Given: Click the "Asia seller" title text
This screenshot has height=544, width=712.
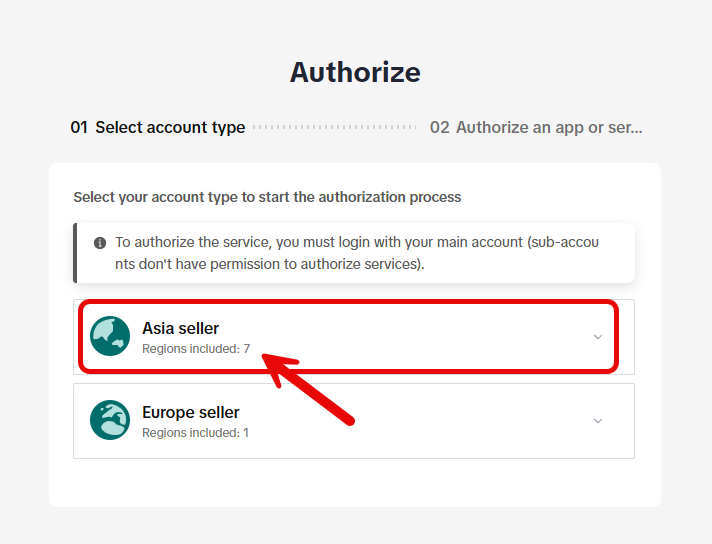Looking at the screenshot, I should [x=180, y=328].
